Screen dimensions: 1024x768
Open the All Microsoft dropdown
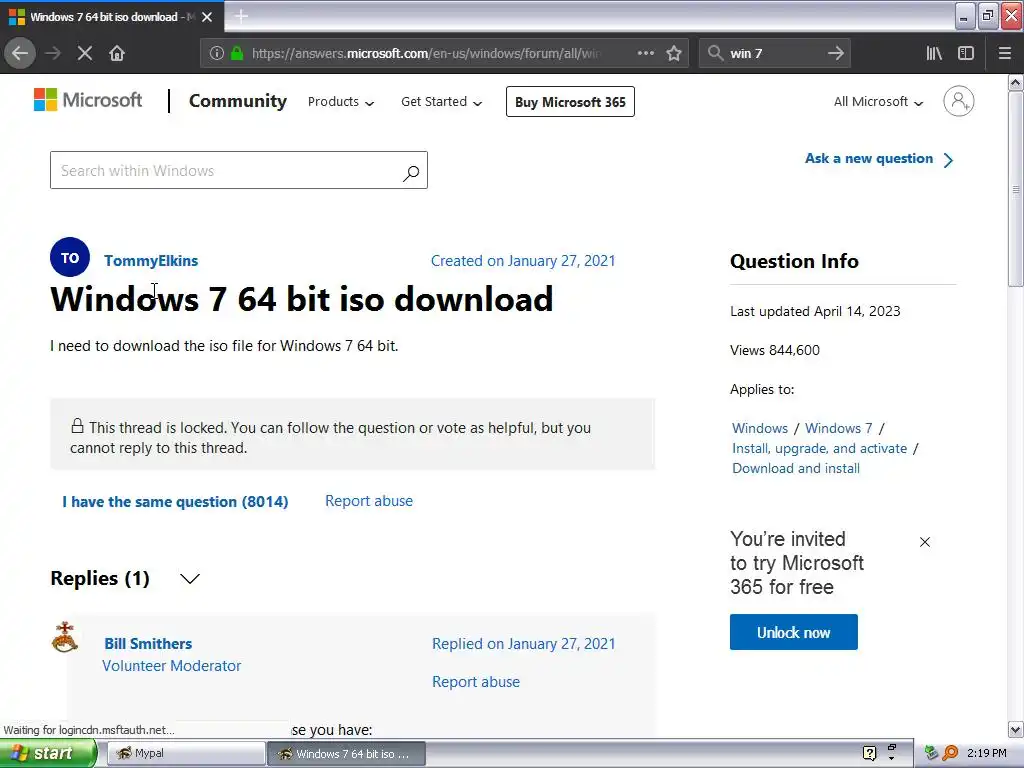pyautogui.click(x=878, y=102)
